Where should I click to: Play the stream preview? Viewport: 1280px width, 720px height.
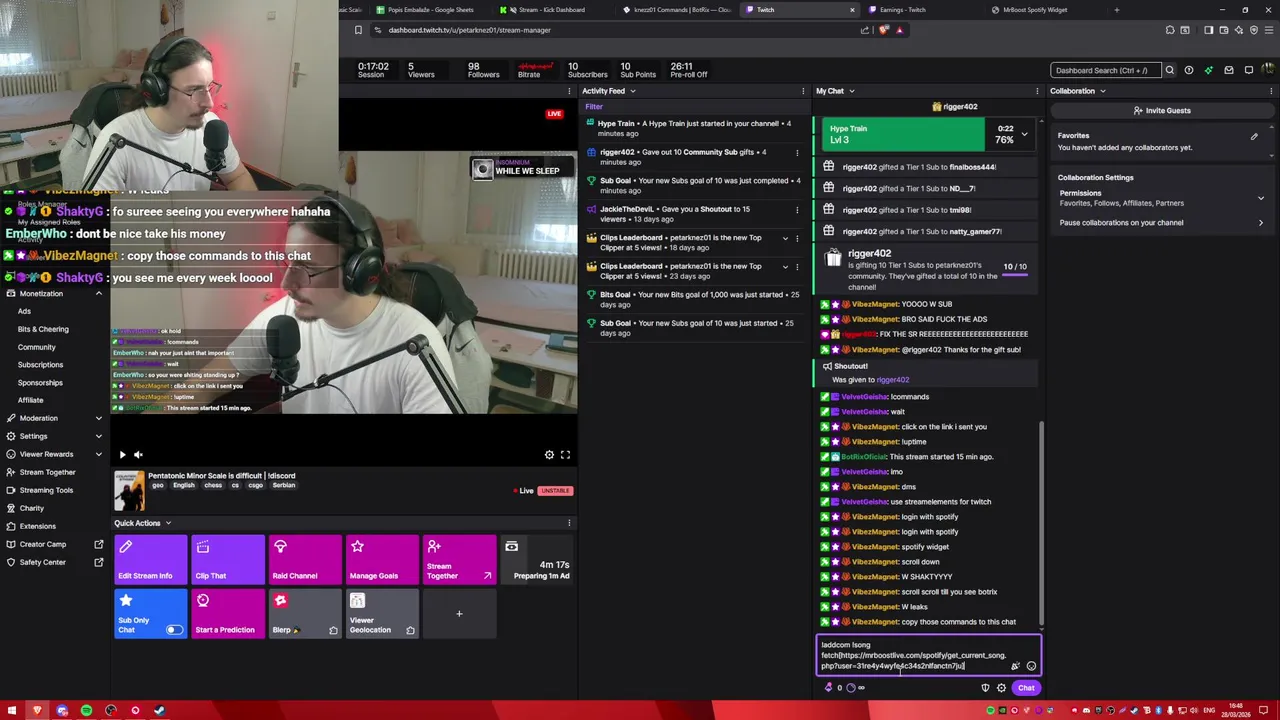click(122, 455)
